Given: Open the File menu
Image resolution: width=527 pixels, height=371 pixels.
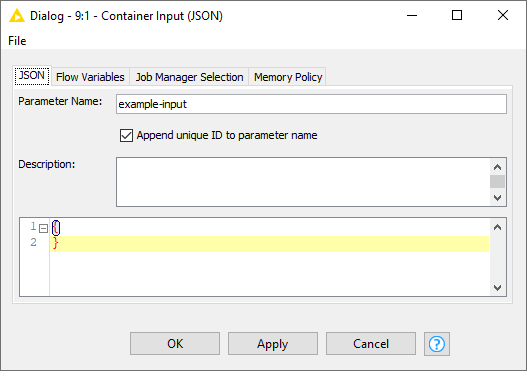Looking at the screenshot, I should [x=17, y=41].
